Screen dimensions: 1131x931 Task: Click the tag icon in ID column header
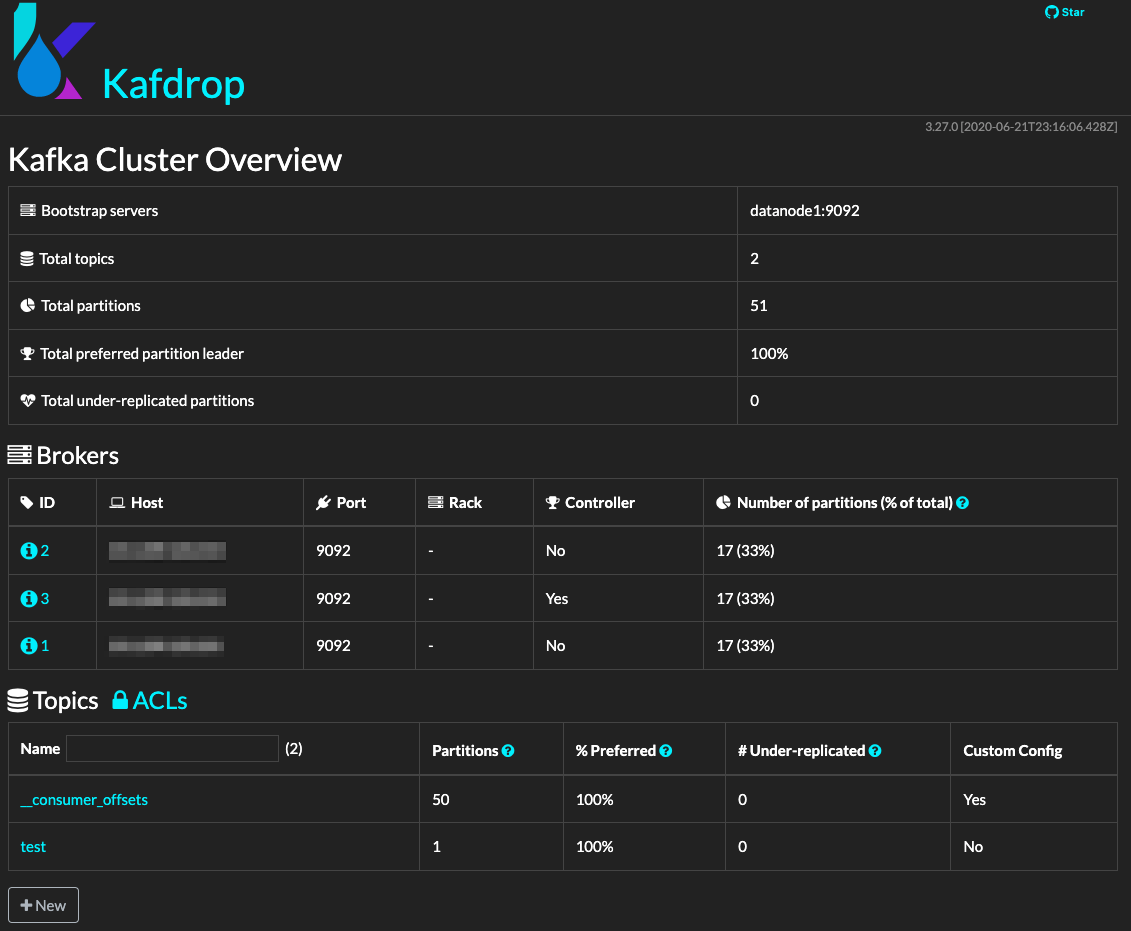coord(27,503)
